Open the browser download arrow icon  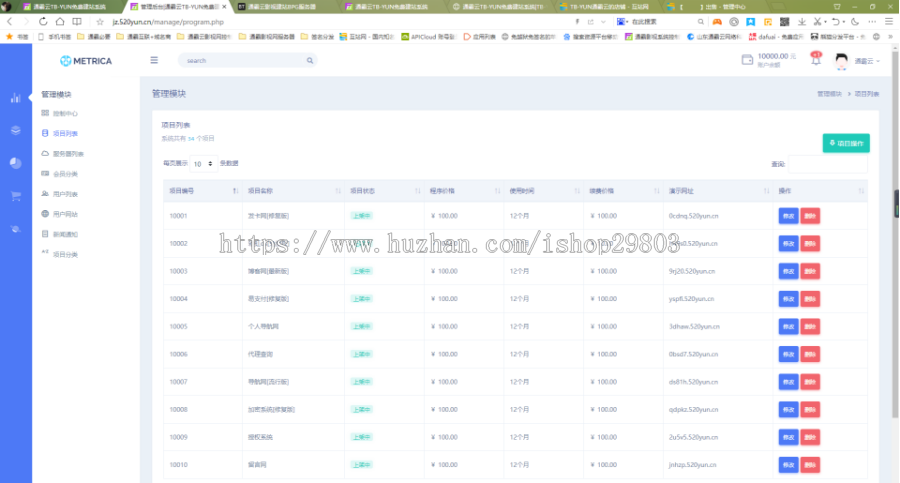tap(802, 22)
